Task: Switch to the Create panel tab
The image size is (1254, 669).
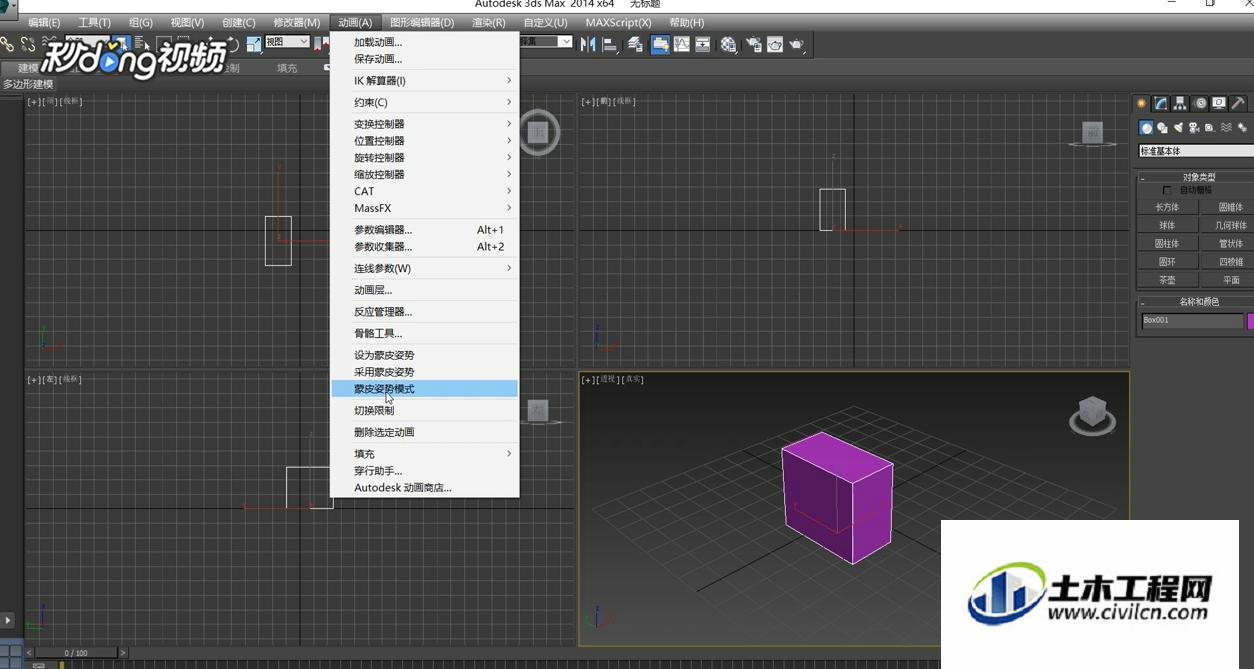Action: [1141, 103]
